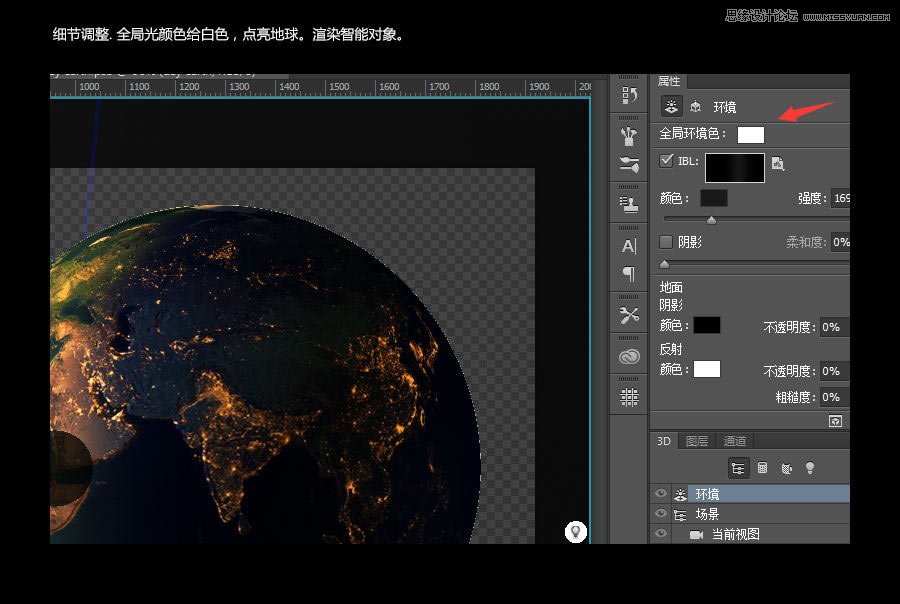Click the Earth globe in the canvas
This screenshot has height=604, width=900.
click(x=265, y=374)
